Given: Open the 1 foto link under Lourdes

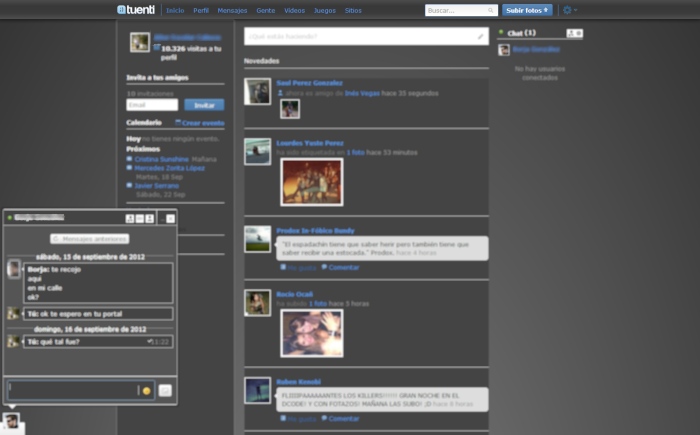Looking at the screenshot, I should pos(355,152).
